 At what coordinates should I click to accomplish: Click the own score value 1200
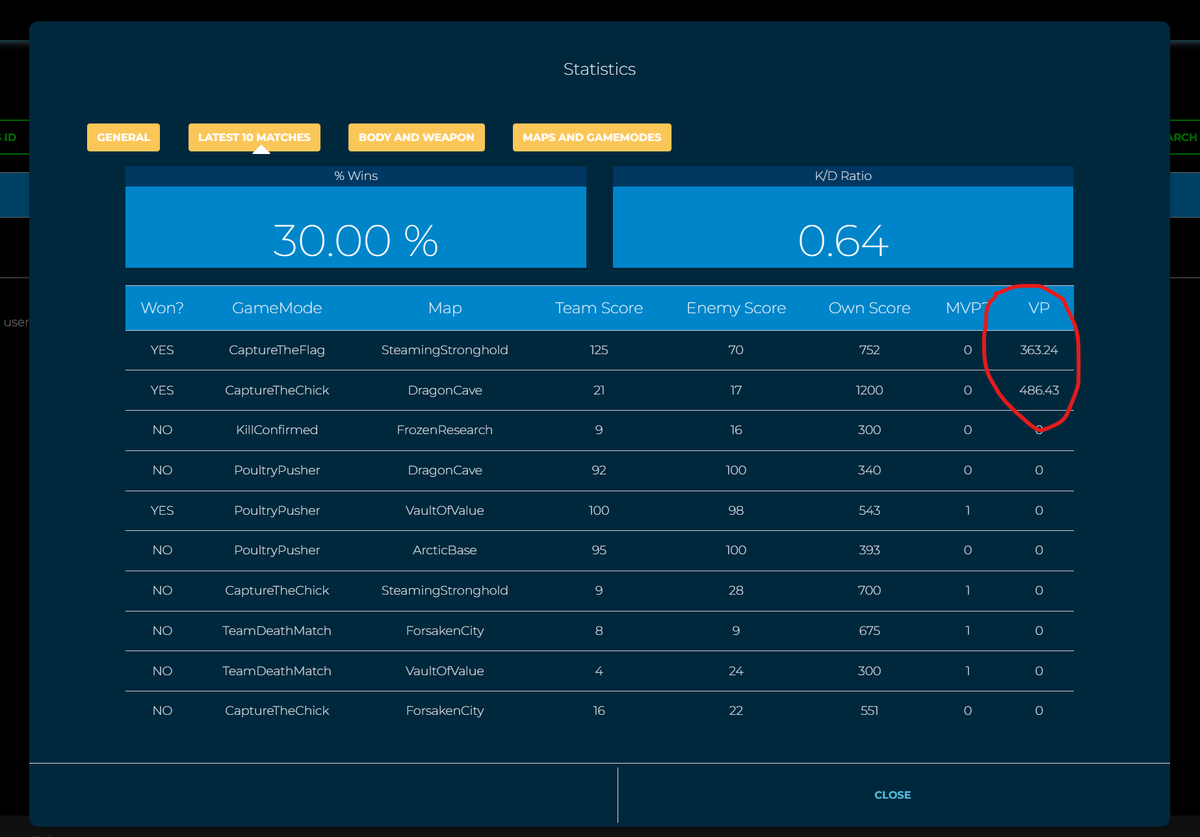coord(870,390)
